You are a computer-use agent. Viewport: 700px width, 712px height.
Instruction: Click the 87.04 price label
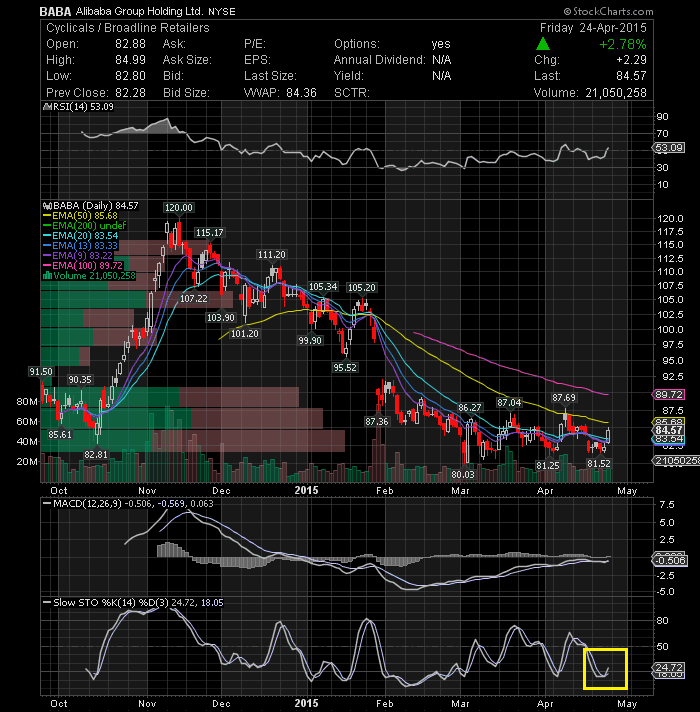coord(509,403)
